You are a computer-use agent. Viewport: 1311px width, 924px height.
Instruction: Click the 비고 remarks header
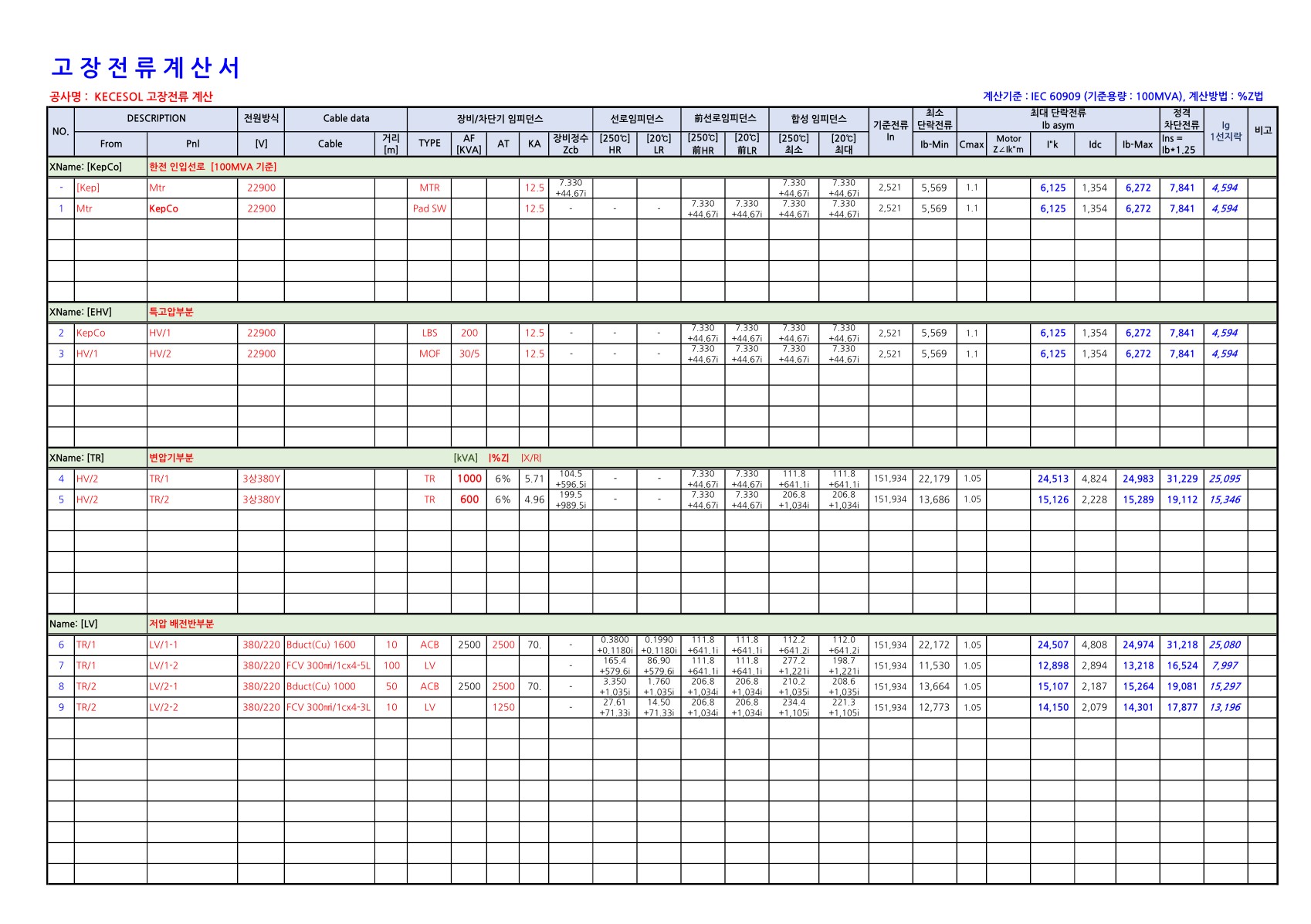click(x=1262, y=131)
